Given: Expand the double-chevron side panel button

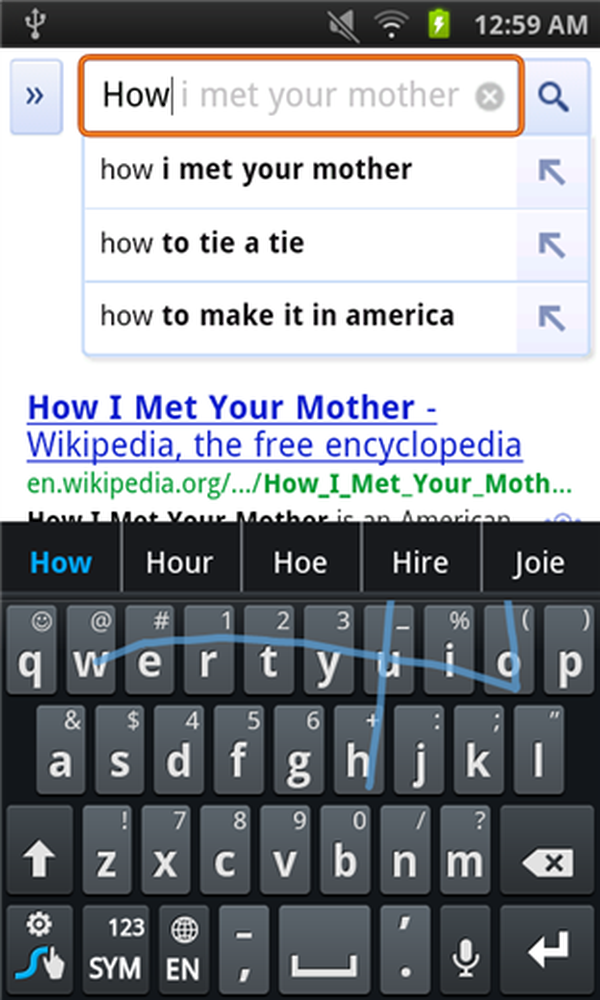Looking at the screenshot, I should (36, 96).
